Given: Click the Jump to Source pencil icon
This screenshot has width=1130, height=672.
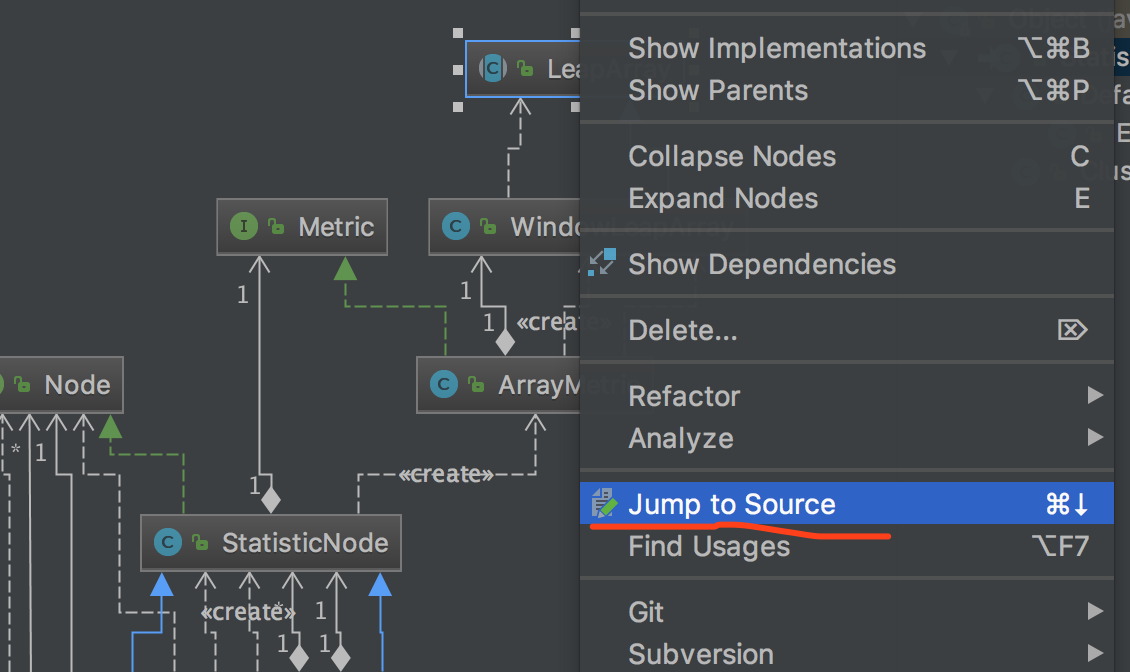Looking at the screenshot, I should pyautogui.click(x=603, y=504).
